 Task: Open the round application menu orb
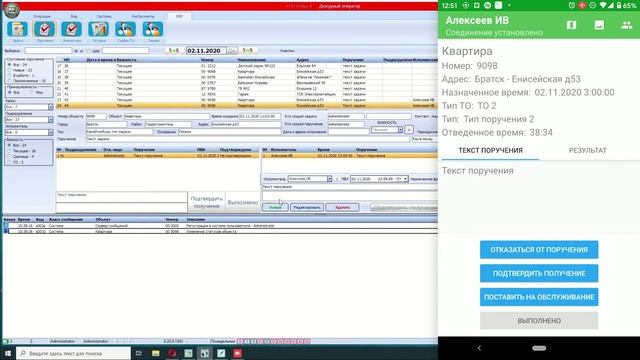point(11,10)
